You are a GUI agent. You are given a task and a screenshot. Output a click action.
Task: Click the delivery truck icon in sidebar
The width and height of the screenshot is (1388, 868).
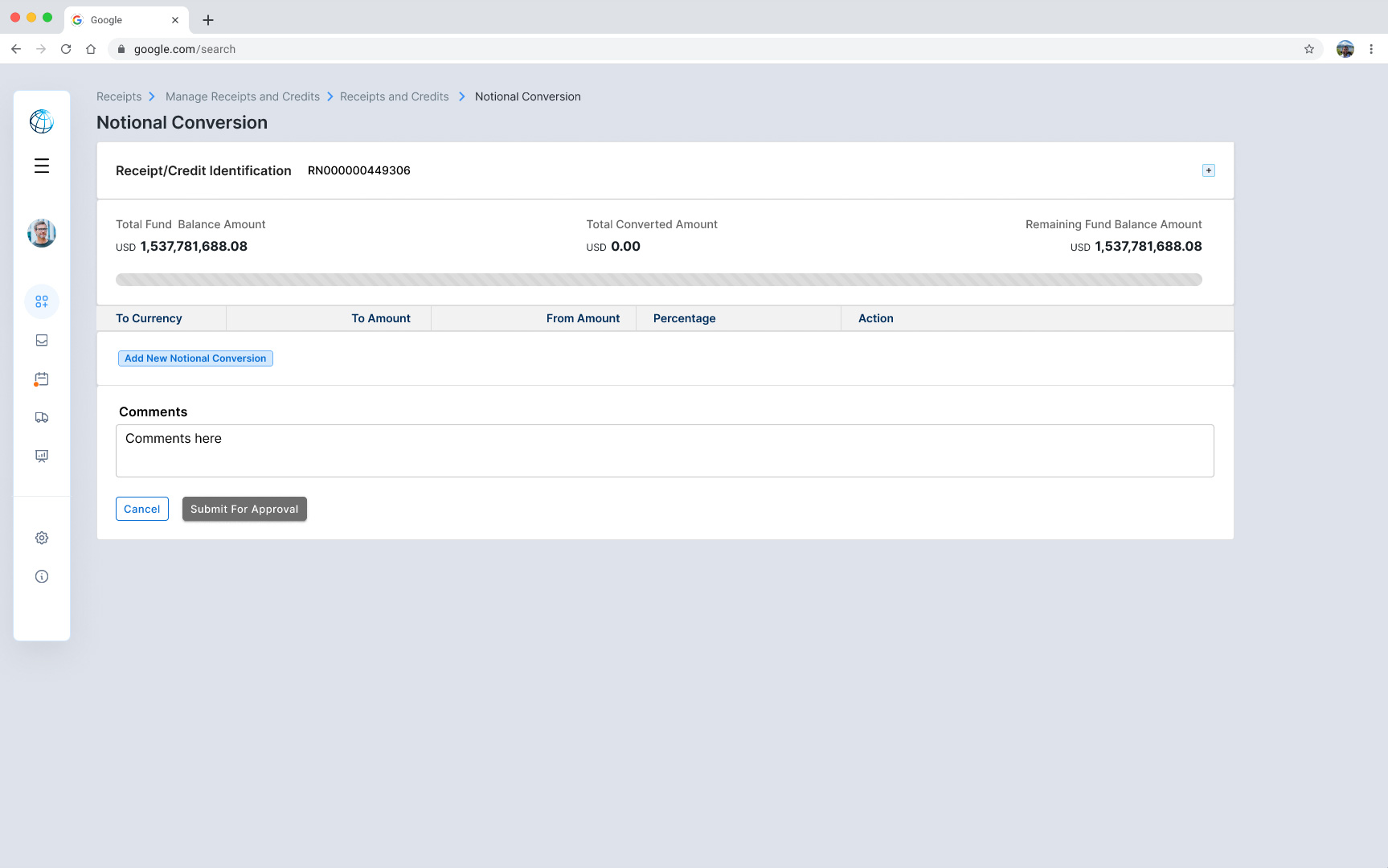pyautogui.click(x=42, y=417)
